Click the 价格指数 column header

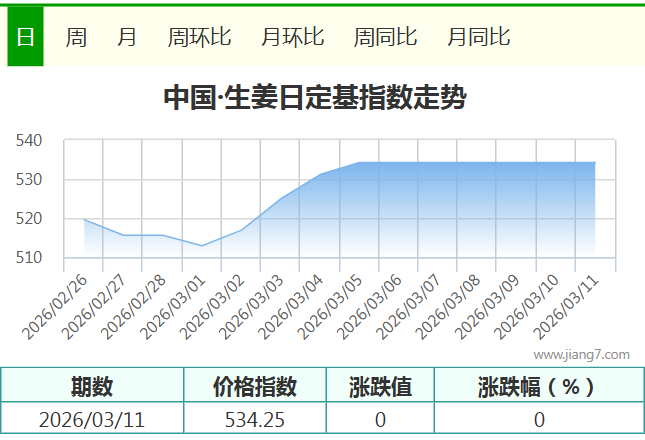[255, 386]
